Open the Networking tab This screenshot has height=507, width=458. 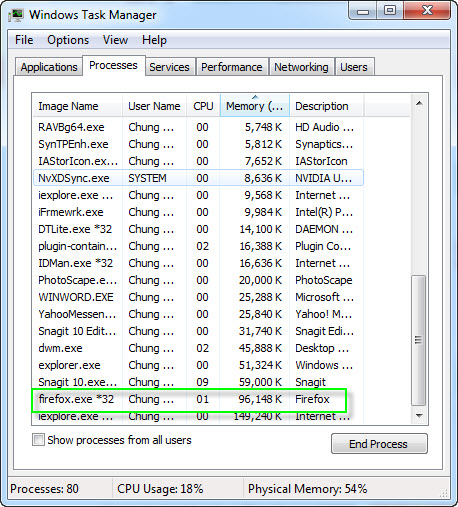[301, 67]
